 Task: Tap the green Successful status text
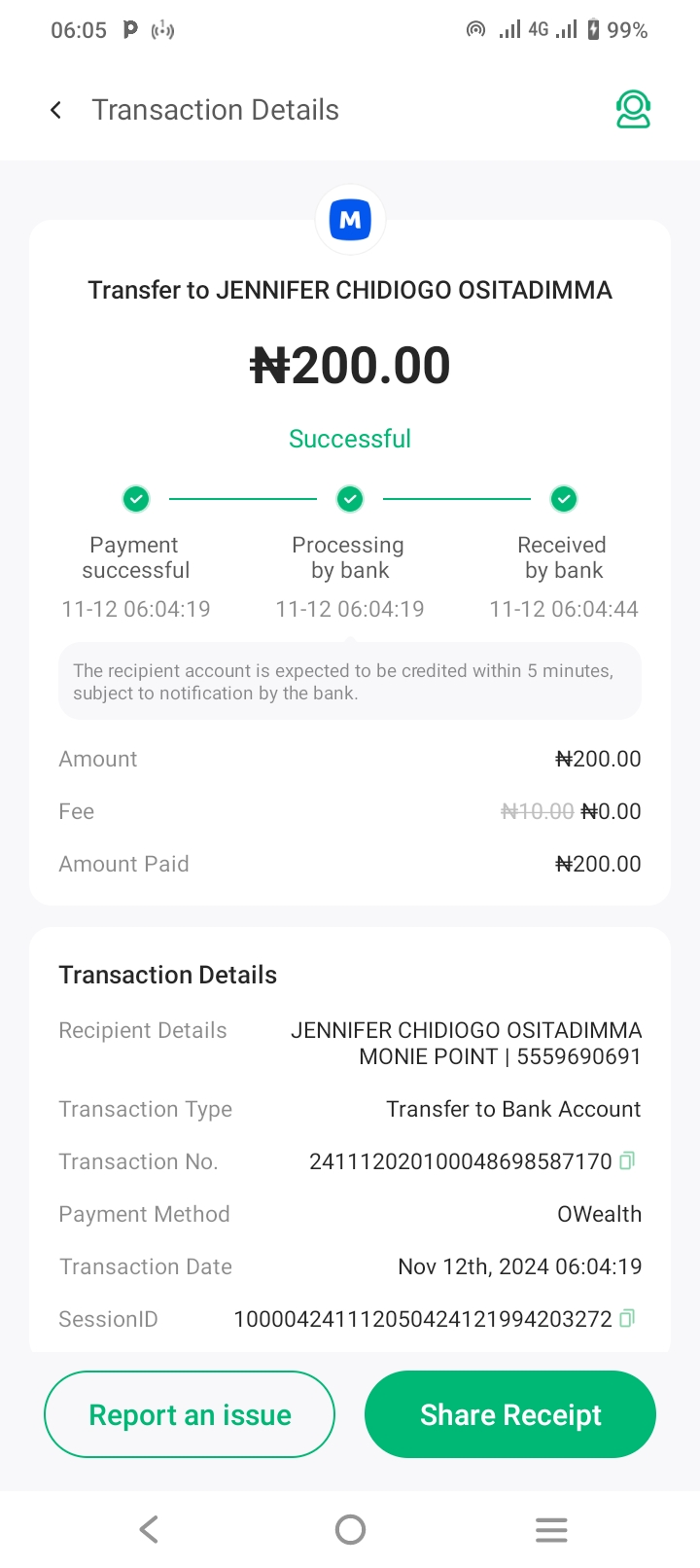pos(350,439)
